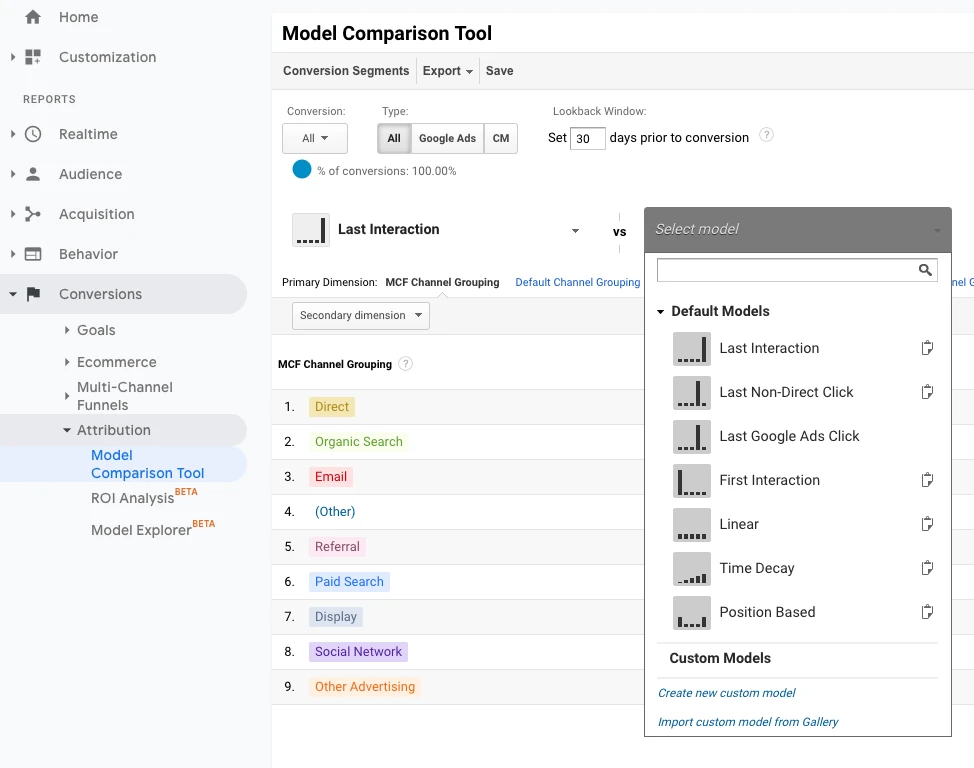Select the All type toggle
Screen dimensions: 974x768
(394, 139)
